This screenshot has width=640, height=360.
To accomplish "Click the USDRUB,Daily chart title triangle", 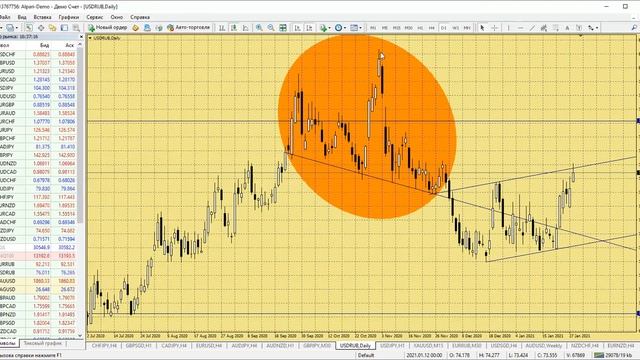I will (90, 38).
